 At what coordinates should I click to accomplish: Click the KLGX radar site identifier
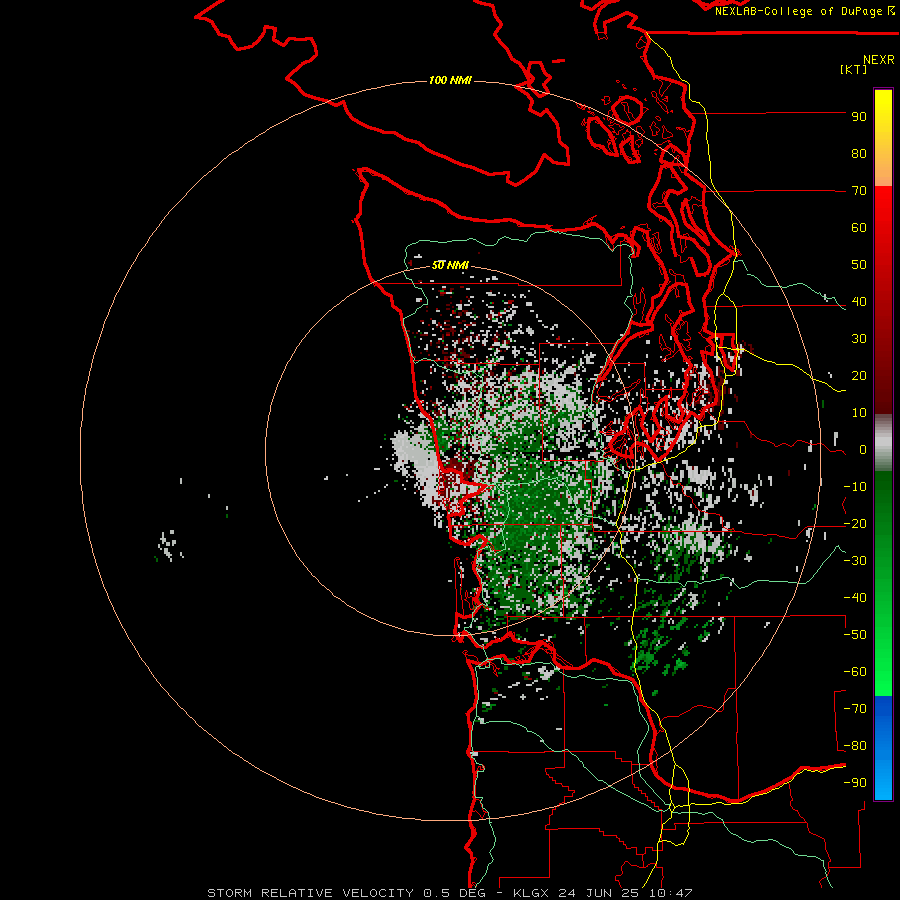tap(532, 893)
